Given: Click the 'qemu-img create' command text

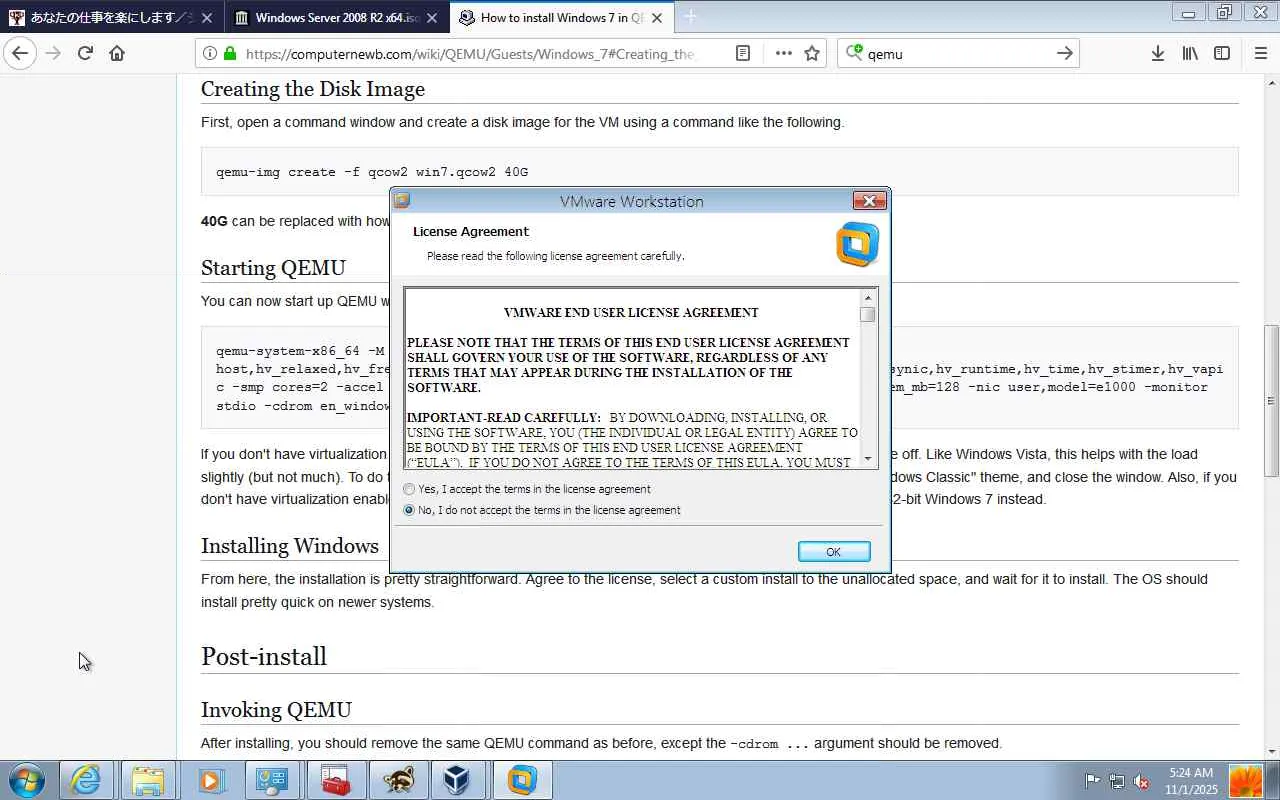Looking at the screenshot, I should 372,172.
